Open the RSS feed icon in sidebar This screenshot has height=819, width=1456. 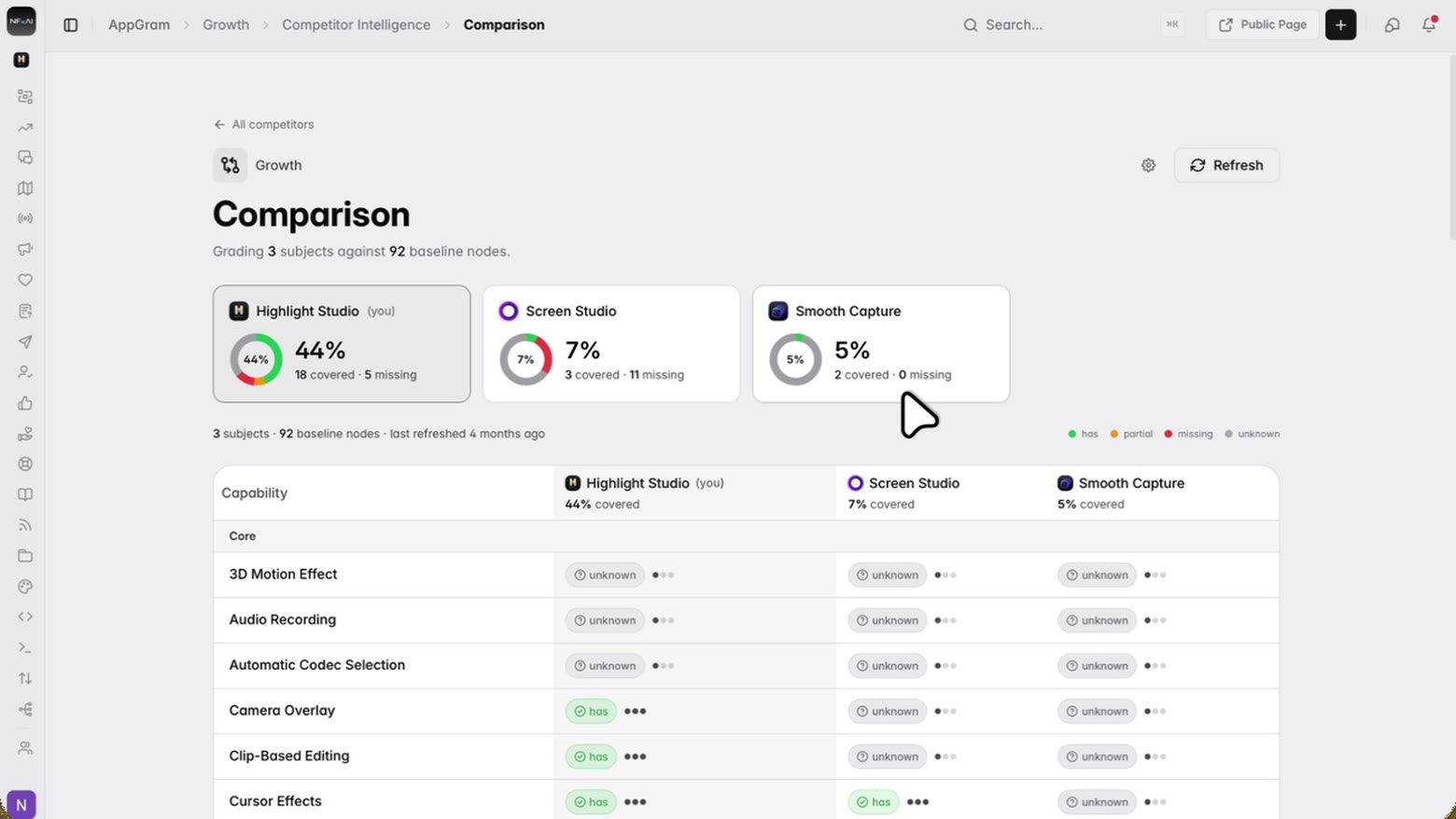(x=25, y=525)
